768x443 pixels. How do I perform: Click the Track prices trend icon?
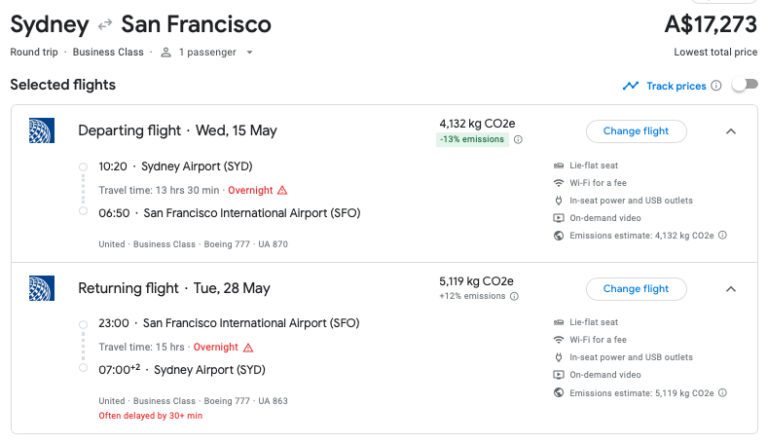point(630,86)
